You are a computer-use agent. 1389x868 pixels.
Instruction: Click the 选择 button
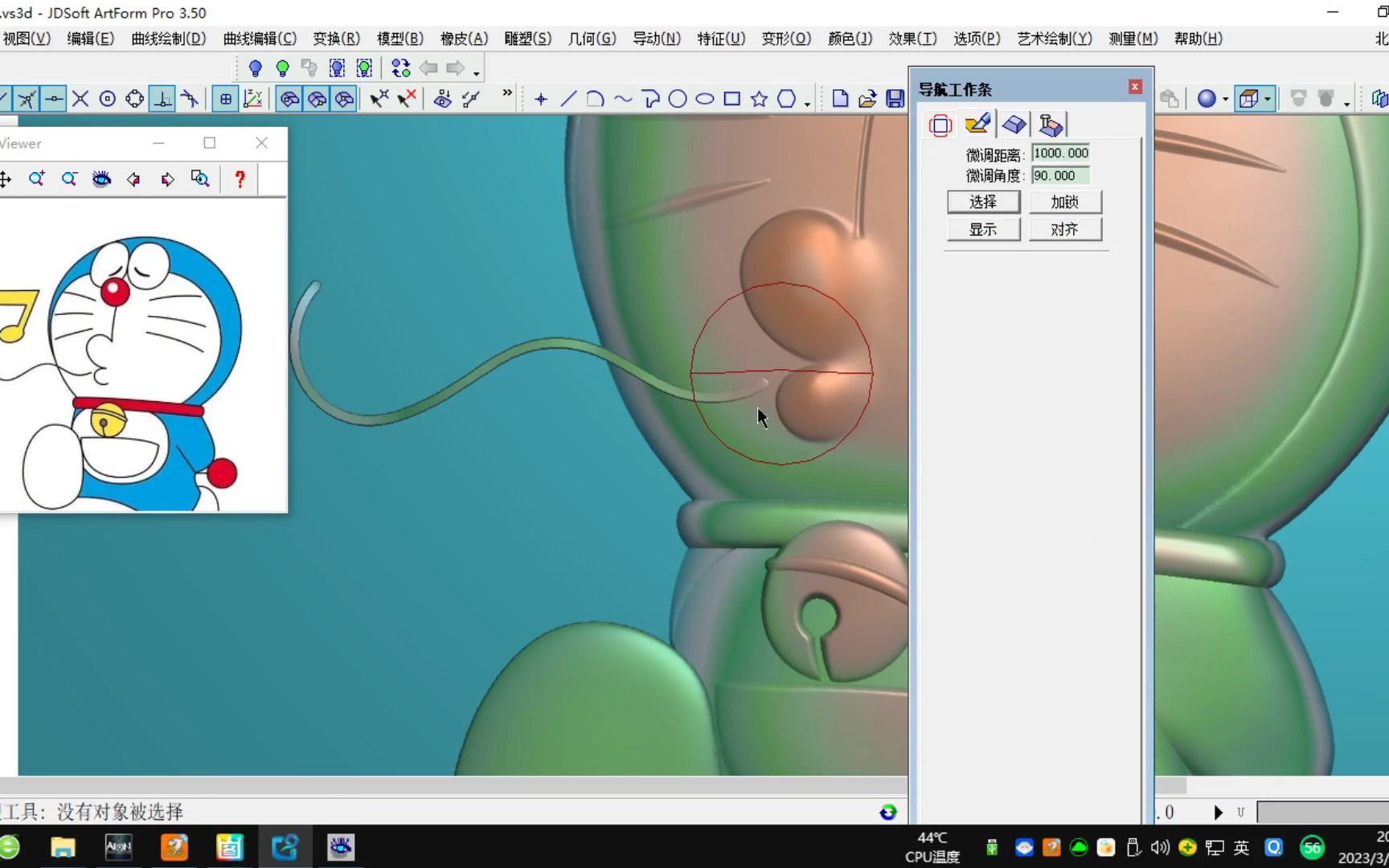[983, 202]
